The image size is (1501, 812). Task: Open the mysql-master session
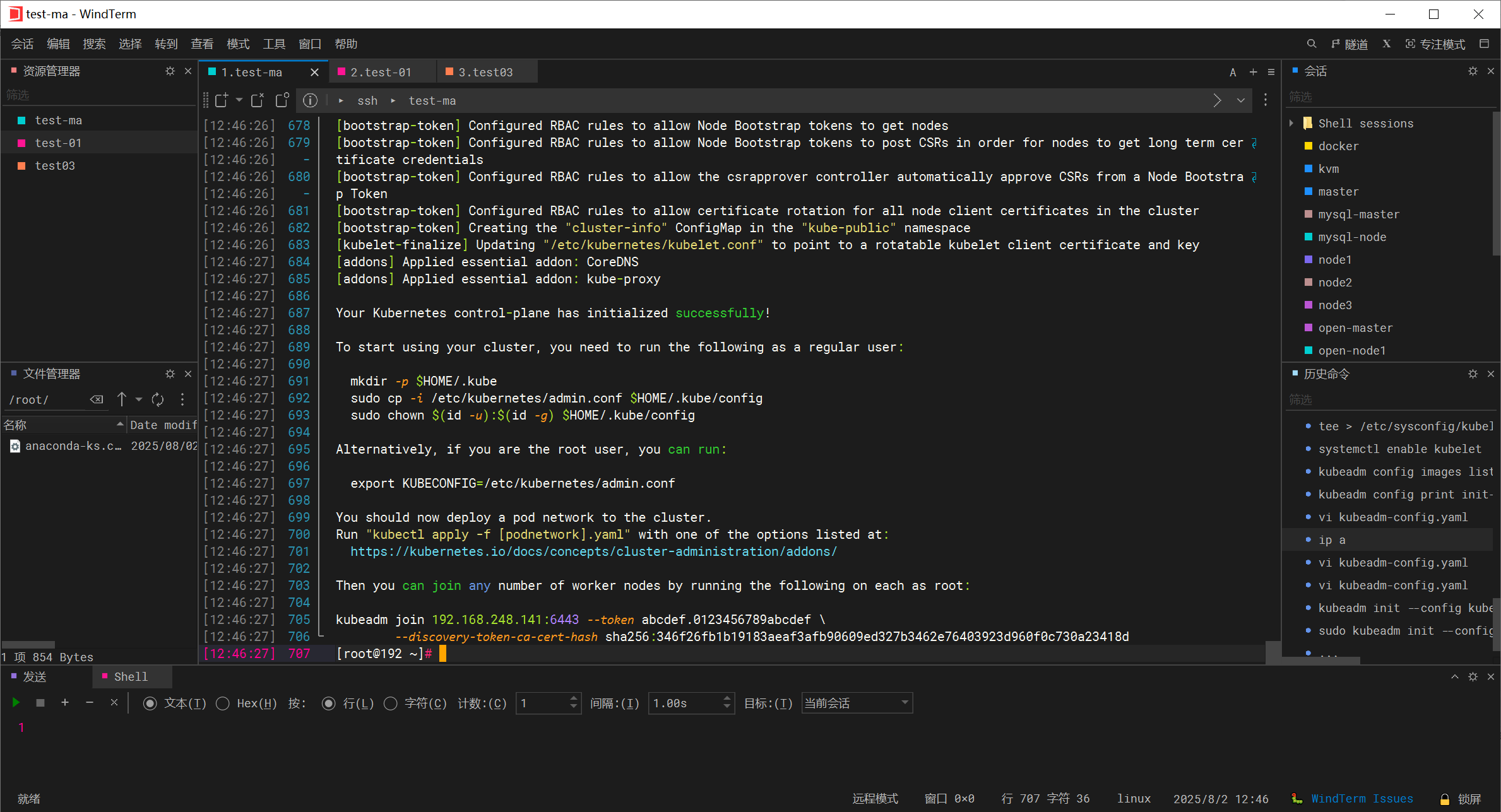point(1358,215)
